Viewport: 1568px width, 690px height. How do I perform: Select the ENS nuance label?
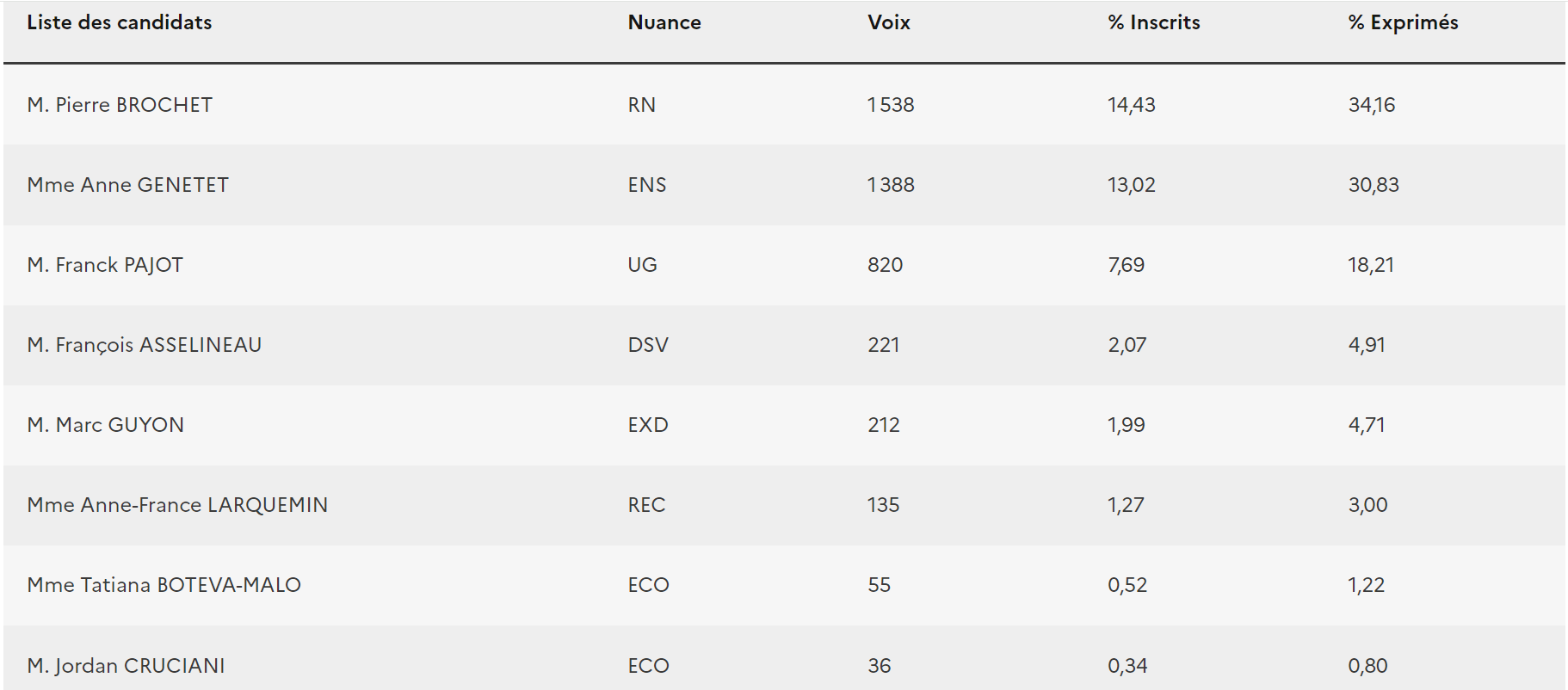click(x=646, y=185)
